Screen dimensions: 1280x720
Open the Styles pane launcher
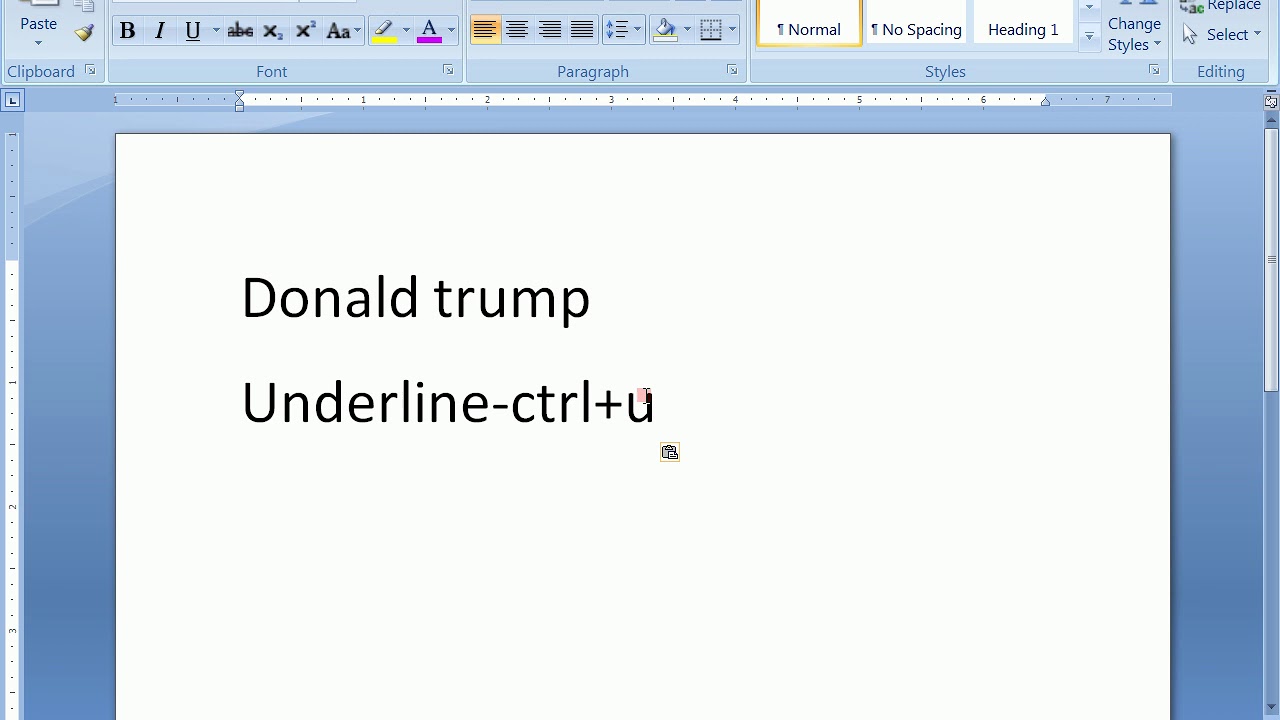pos(1154,70)
